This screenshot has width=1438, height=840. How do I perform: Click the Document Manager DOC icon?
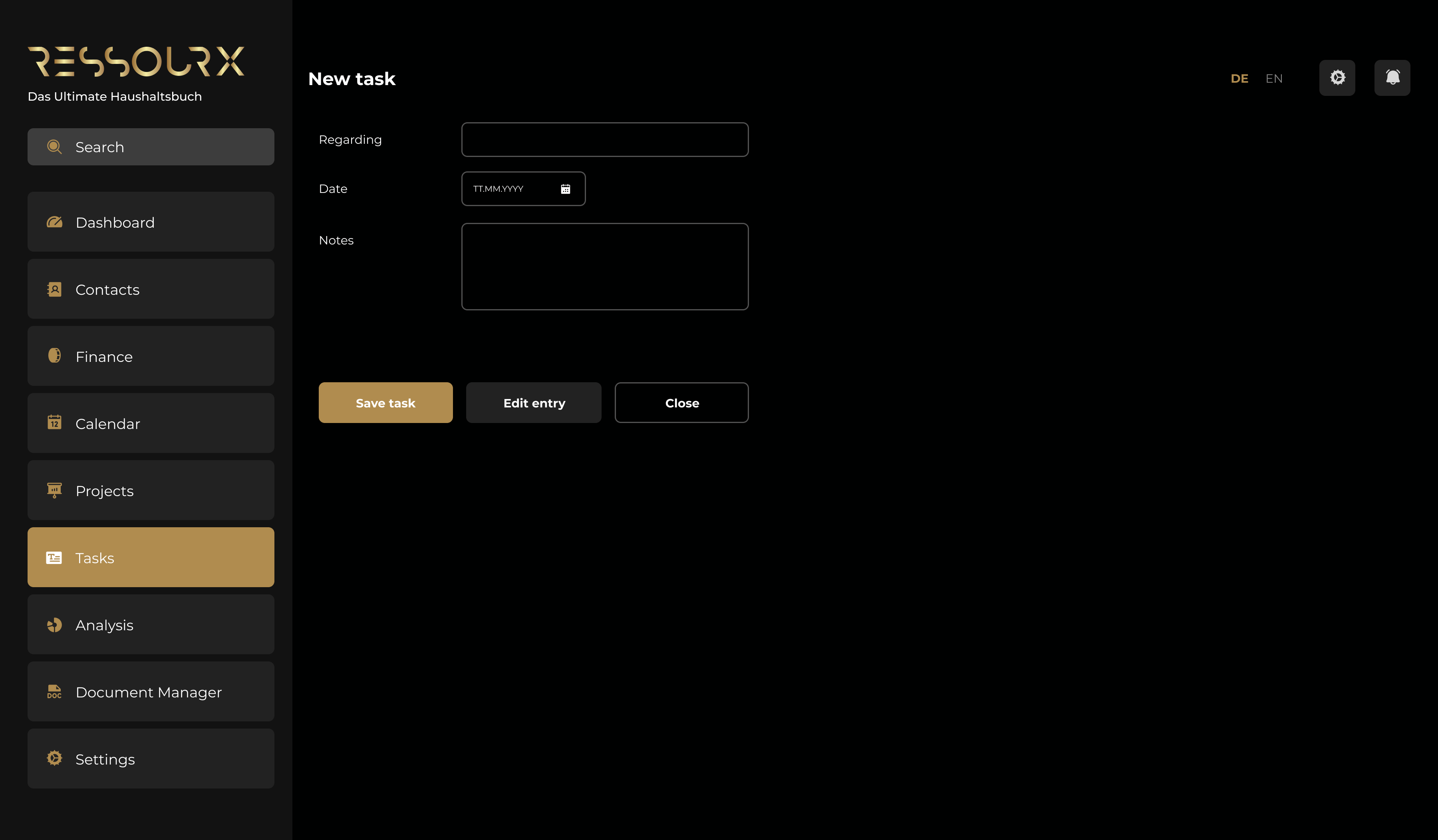(54, 692)
